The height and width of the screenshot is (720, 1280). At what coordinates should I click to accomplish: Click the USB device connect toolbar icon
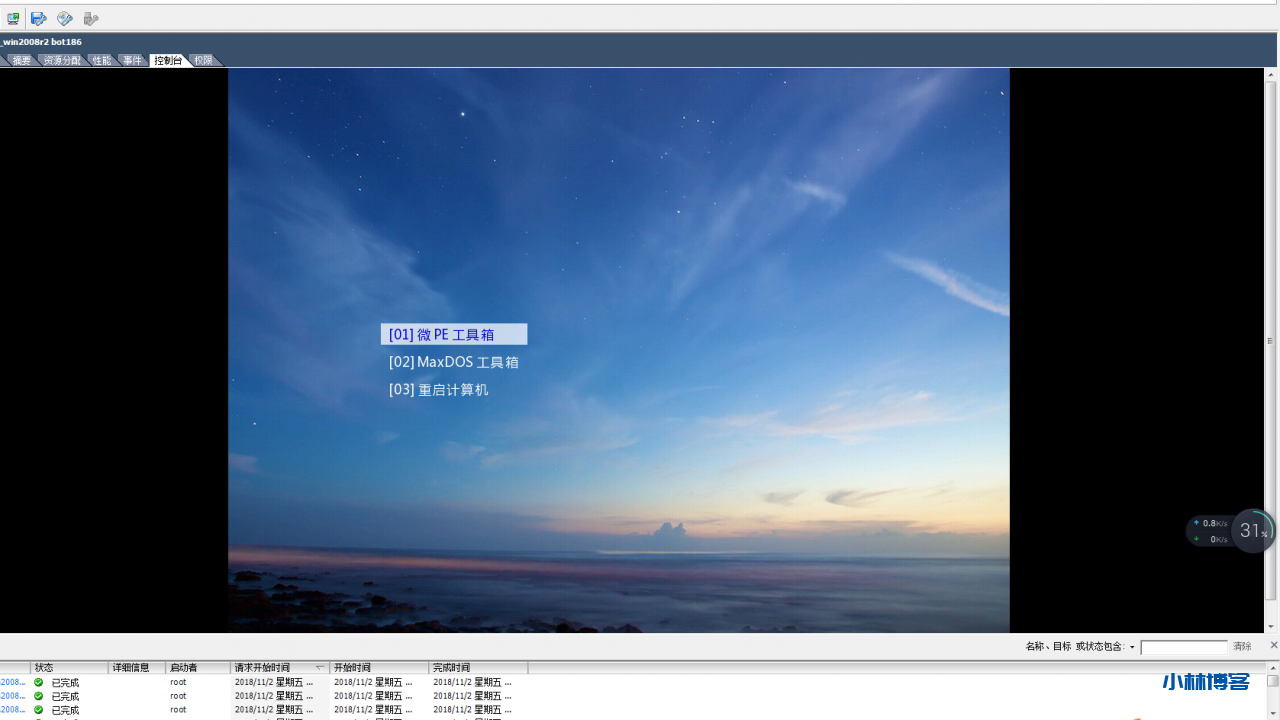91,18
